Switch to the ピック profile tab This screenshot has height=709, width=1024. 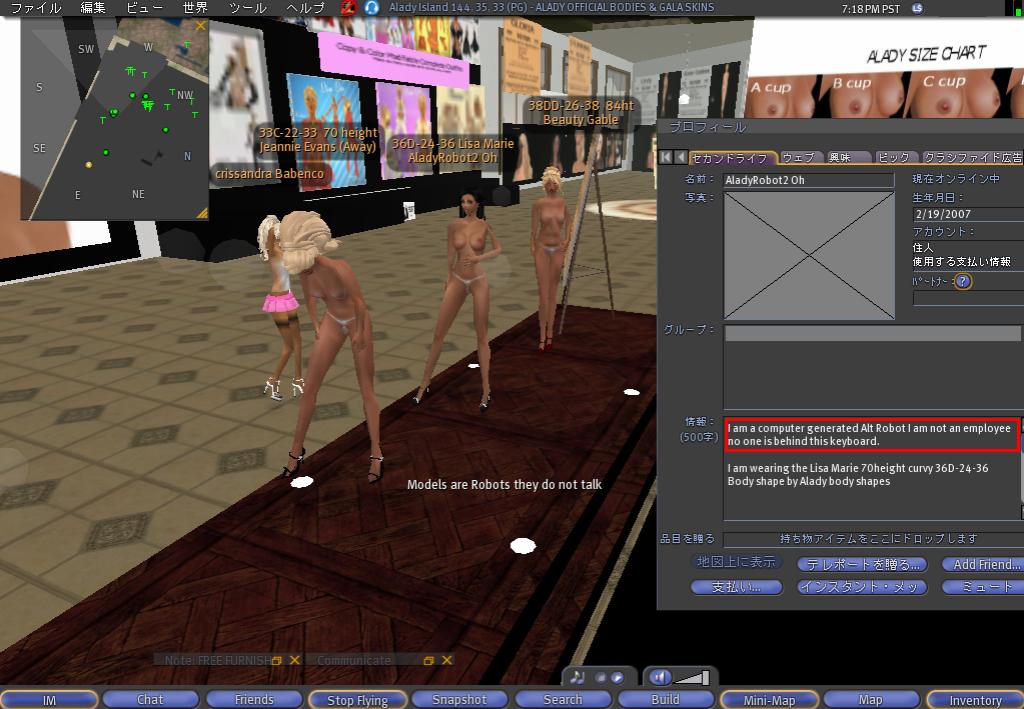pos(895,157)
